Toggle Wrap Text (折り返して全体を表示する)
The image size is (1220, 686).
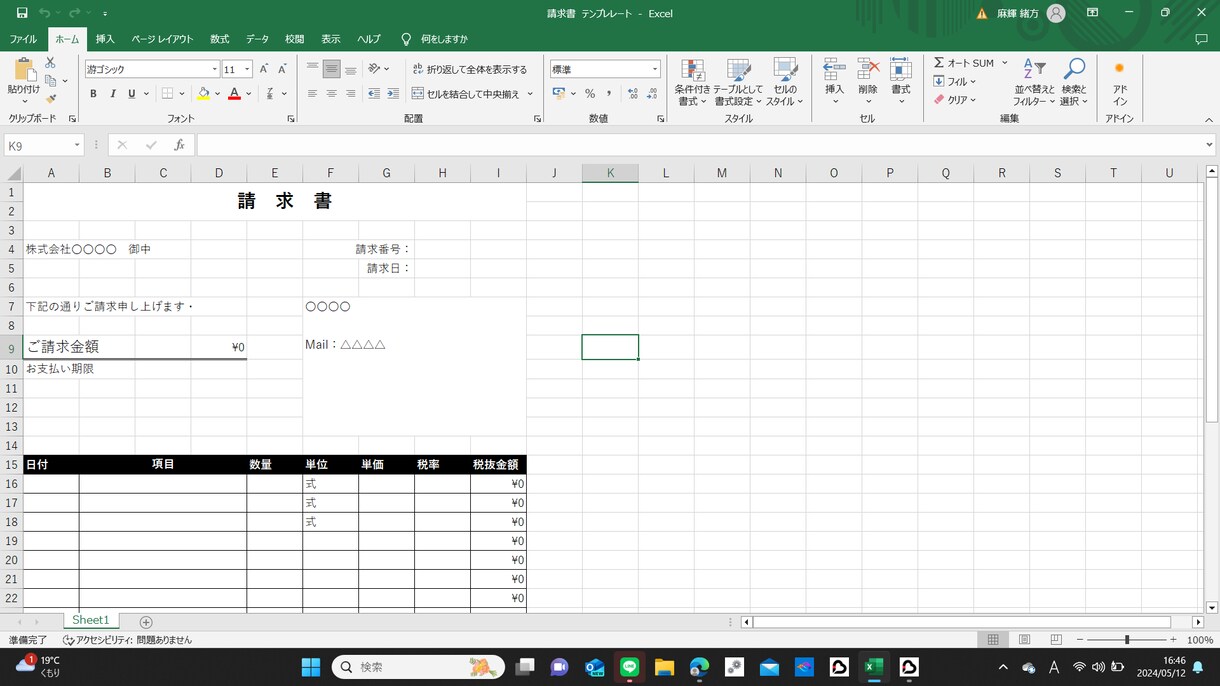469,69
